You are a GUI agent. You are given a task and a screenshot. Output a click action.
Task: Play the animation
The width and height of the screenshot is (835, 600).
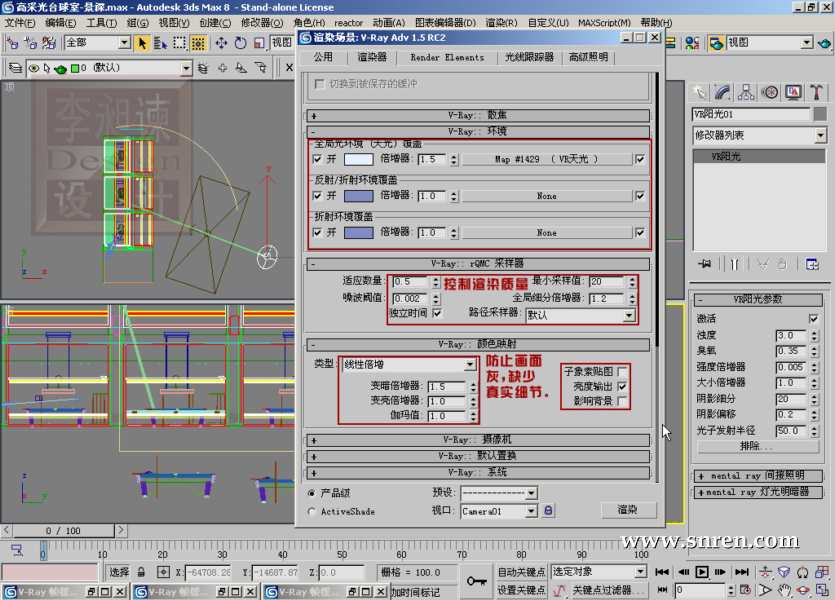702,572
